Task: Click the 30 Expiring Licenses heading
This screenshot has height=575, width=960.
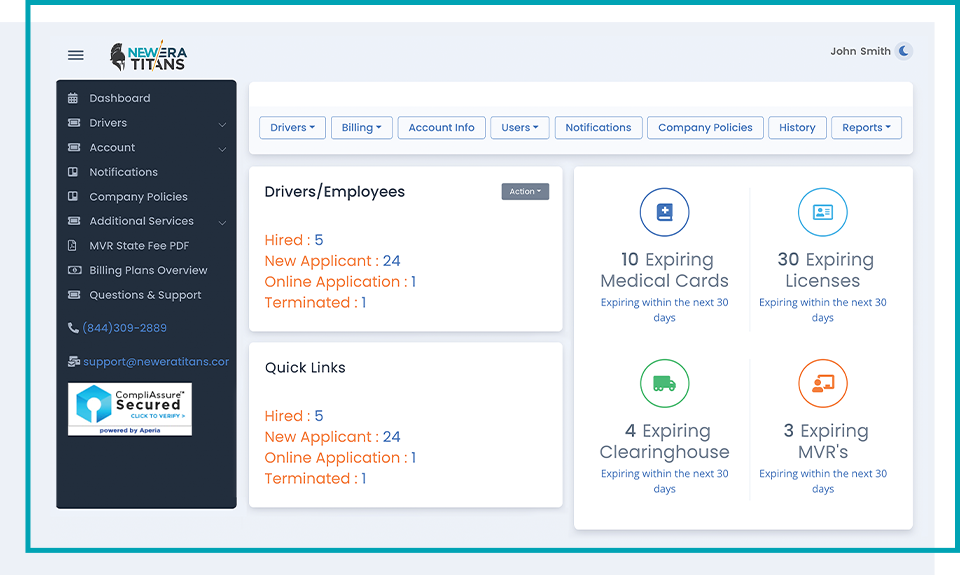Action: pyautogui.click(x=823, y=270)
